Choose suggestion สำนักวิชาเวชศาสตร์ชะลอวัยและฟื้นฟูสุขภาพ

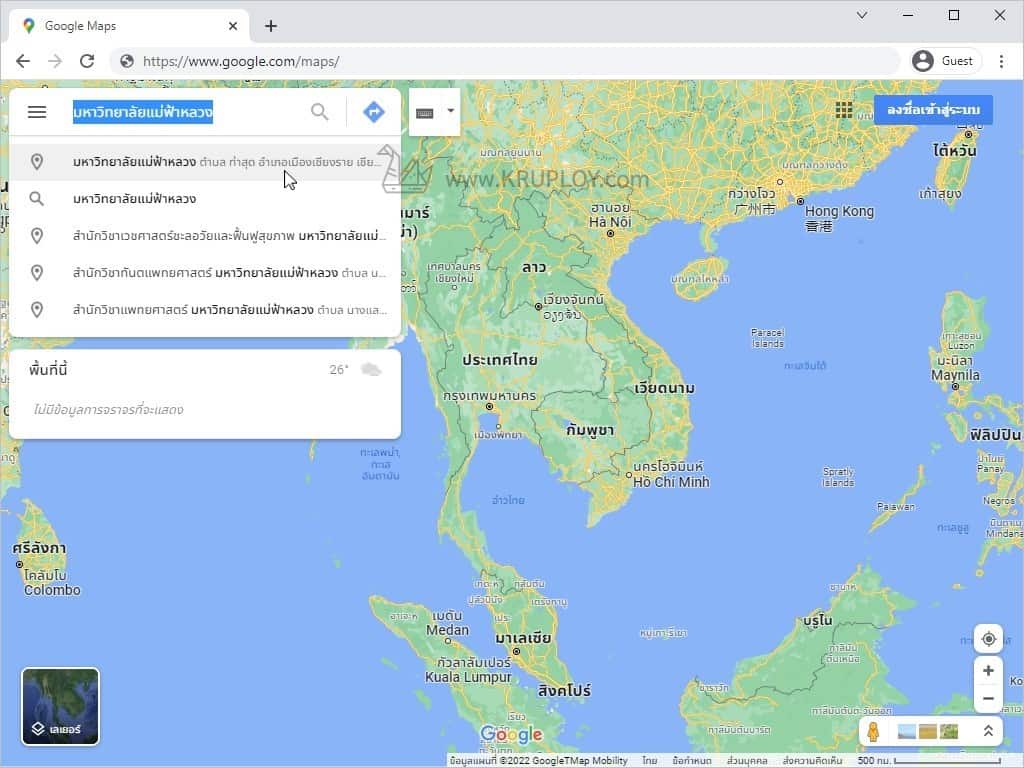[x=205, y=236]
